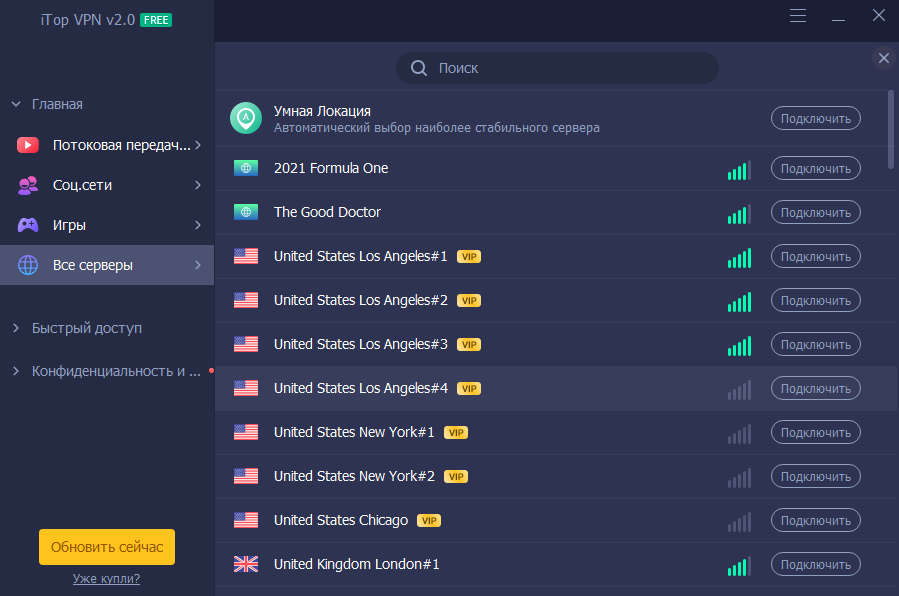Screen dimensions: 899x596
Task: Click the iTop VPN v2.0 title
Action: point(88,20)
